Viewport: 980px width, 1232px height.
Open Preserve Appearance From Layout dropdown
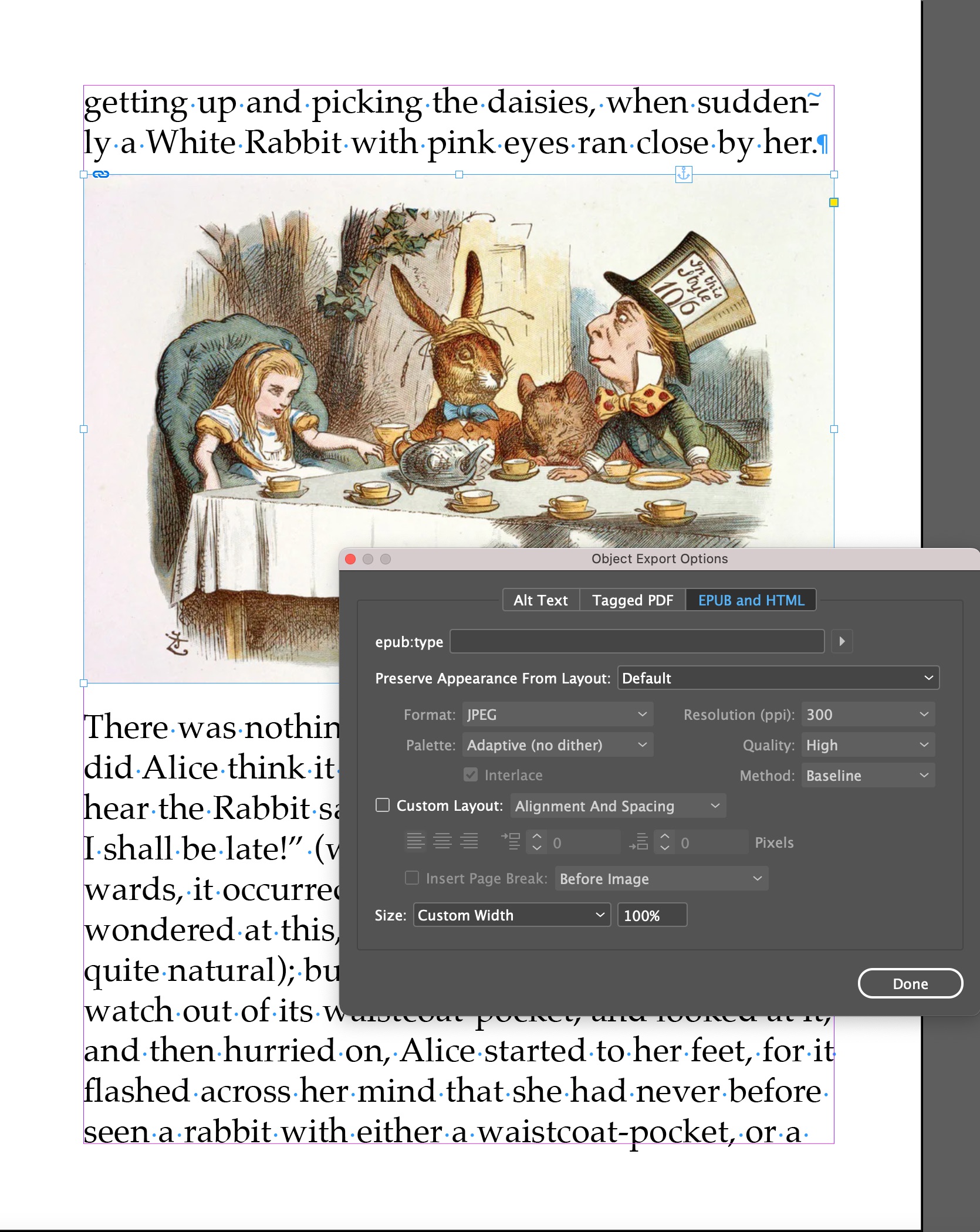pos(778,678)
